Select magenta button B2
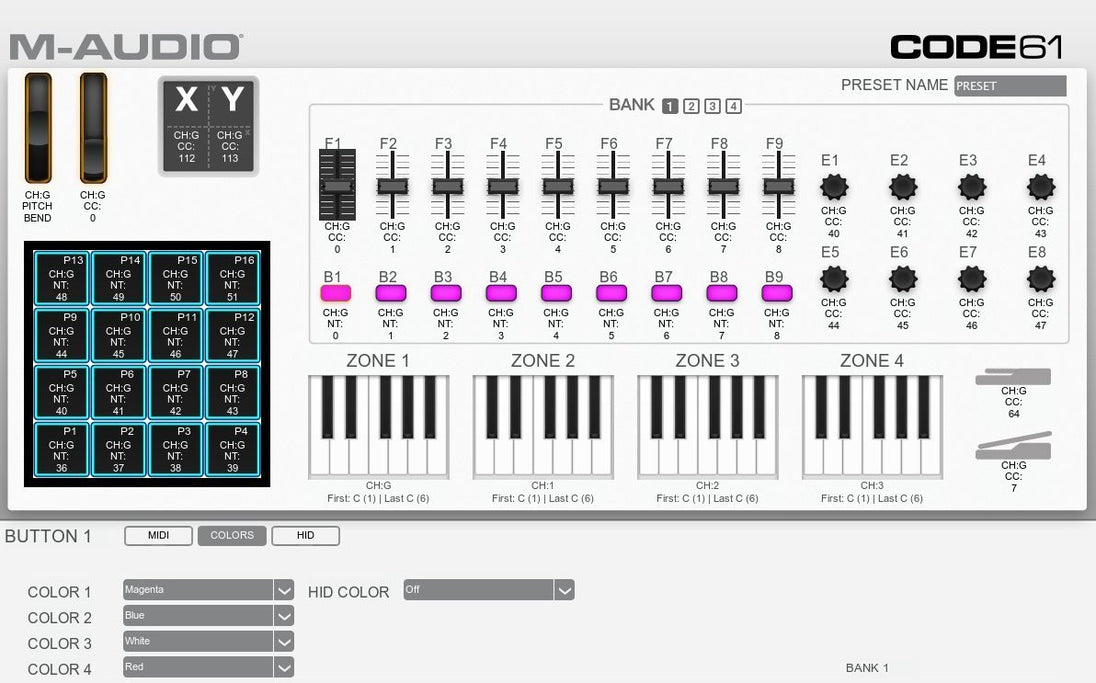 (x=391, y=293)
